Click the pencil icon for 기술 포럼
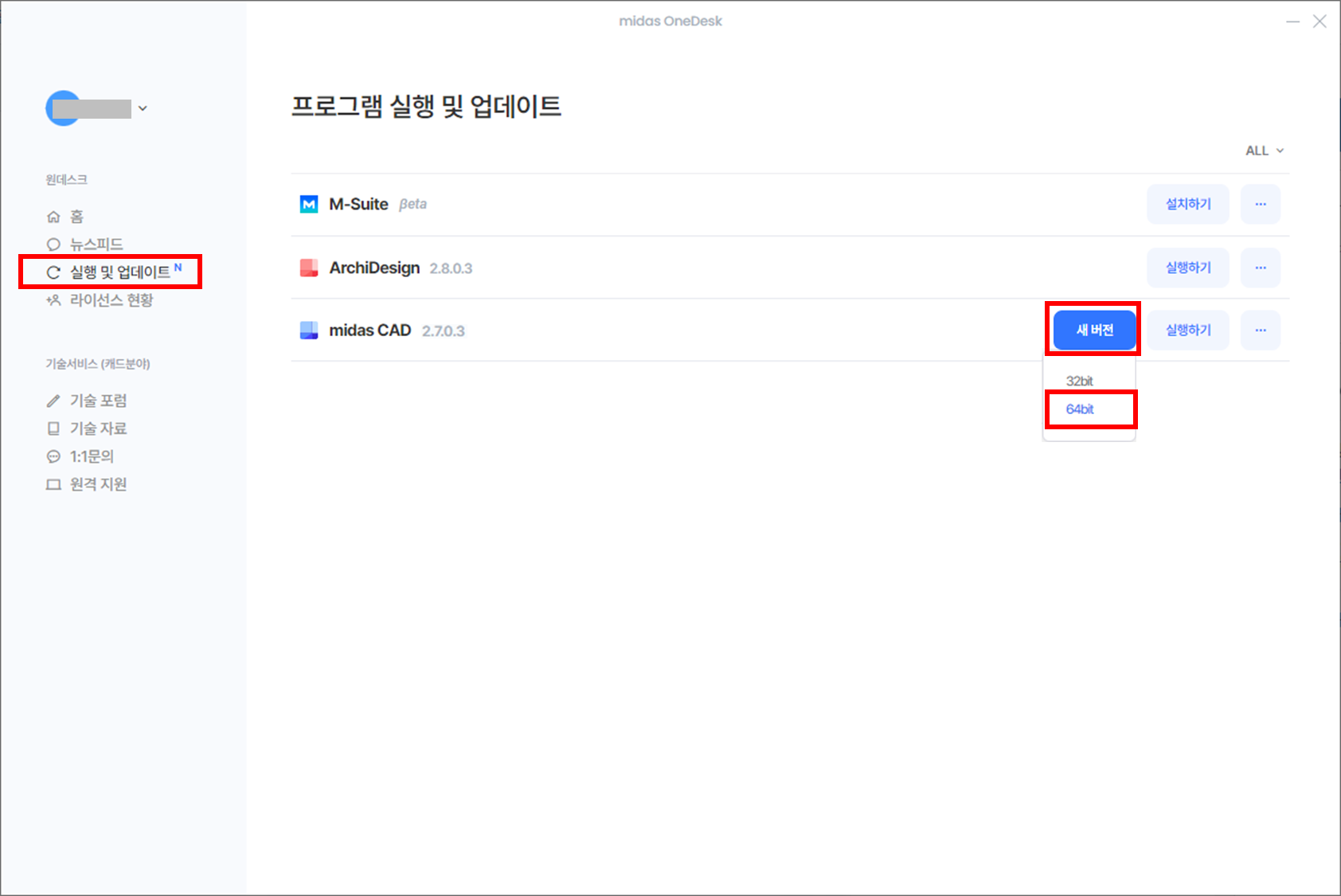 (x=53, y=401)
